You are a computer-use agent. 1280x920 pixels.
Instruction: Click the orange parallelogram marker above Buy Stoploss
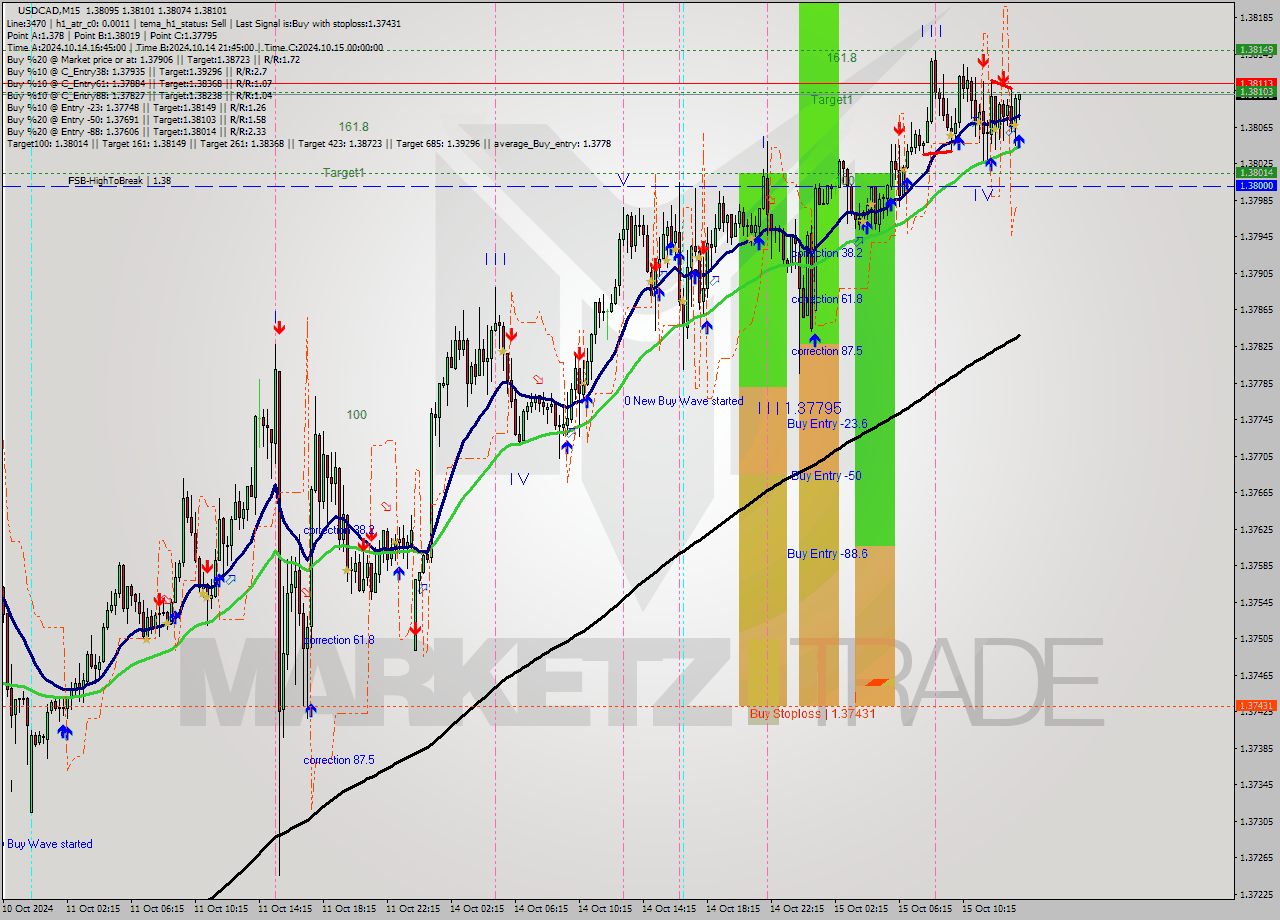tap(876, 682)
